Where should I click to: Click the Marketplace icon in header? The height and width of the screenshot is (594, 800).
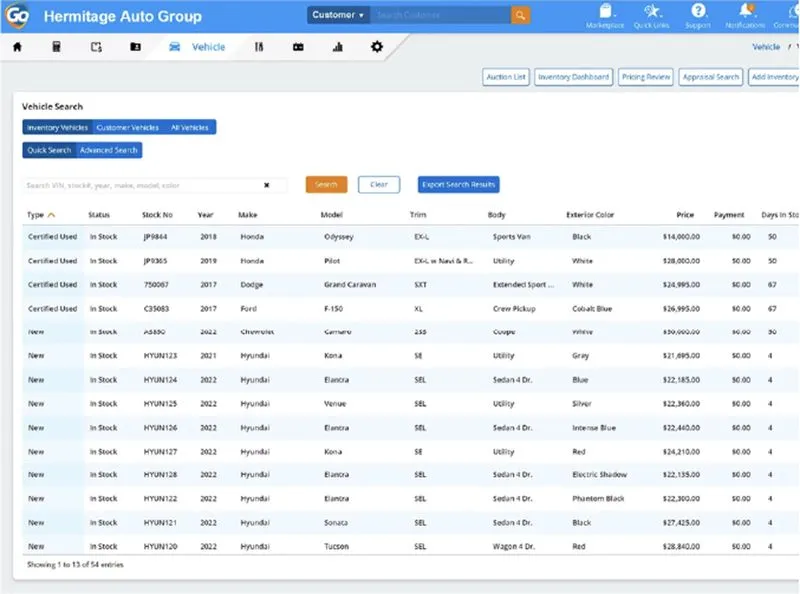(605, 11)
